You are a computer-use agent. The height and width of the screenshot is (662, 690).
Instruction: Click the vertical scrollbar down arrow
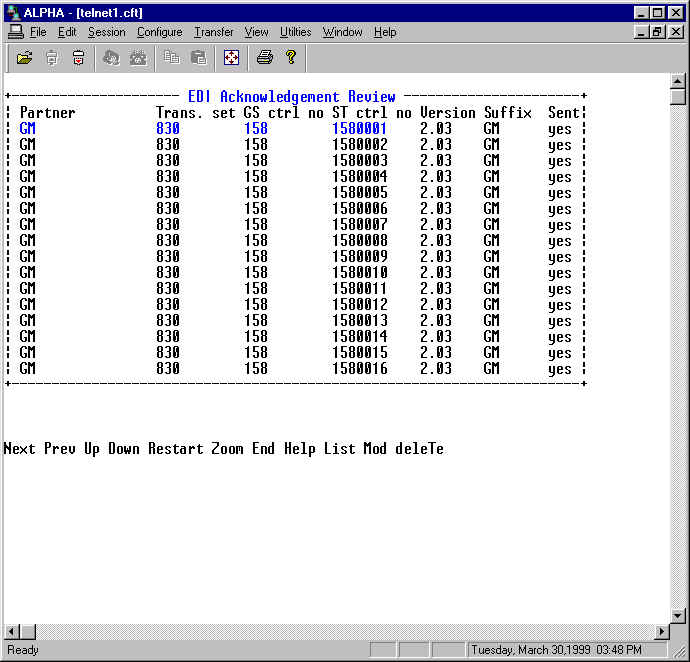click(x=678, y=615)
